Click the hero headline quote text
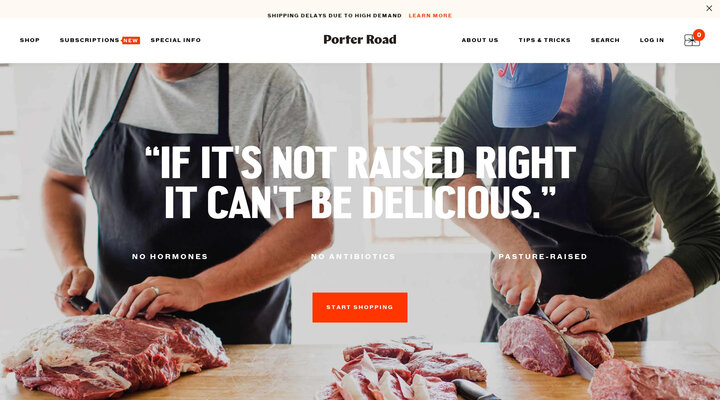The image size is (720, 400). click(x=360, y=182)
